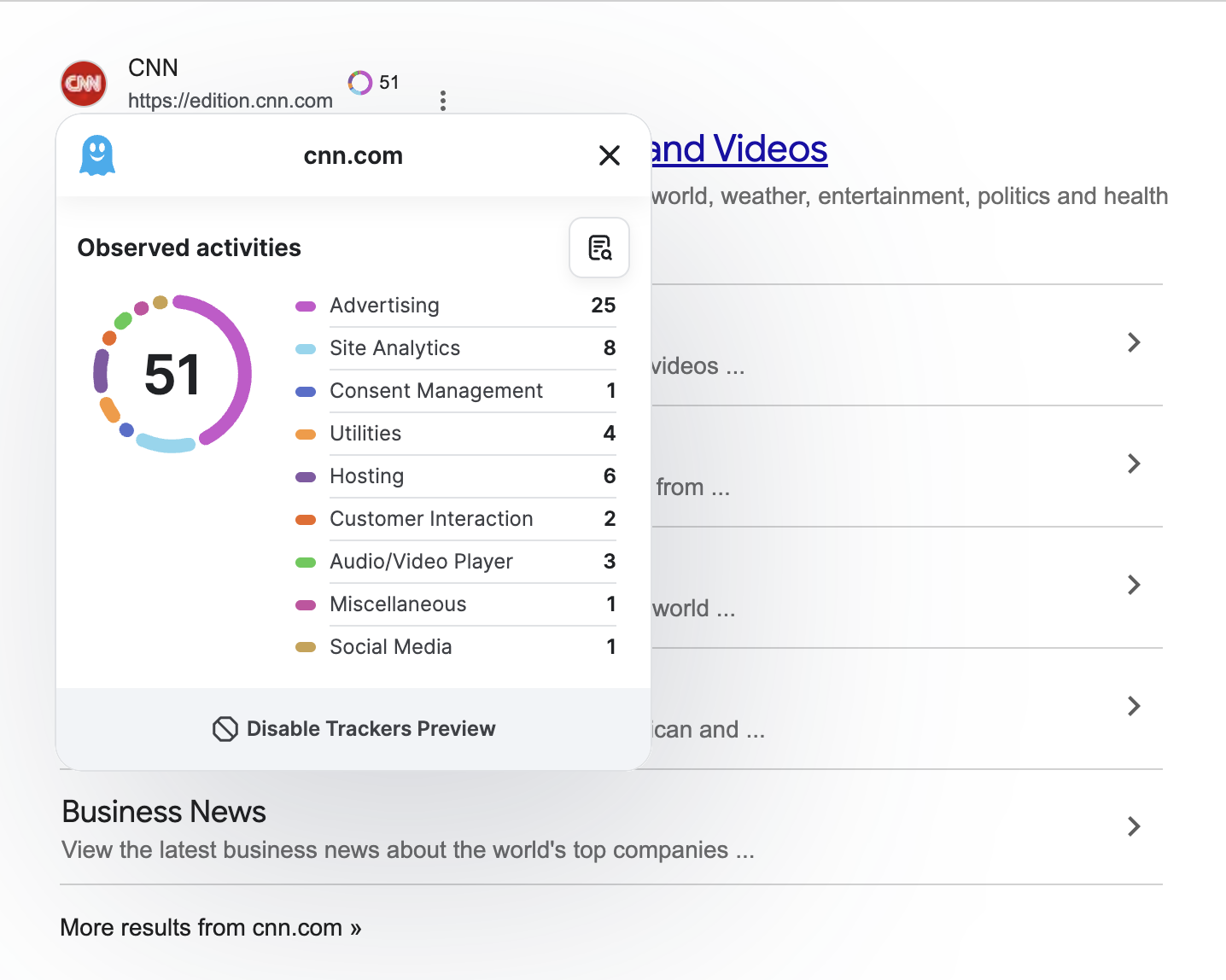The width and height of the screenshot is (1226, 980).
Task: Select the Audio/Video Player row
Action: 456,562
